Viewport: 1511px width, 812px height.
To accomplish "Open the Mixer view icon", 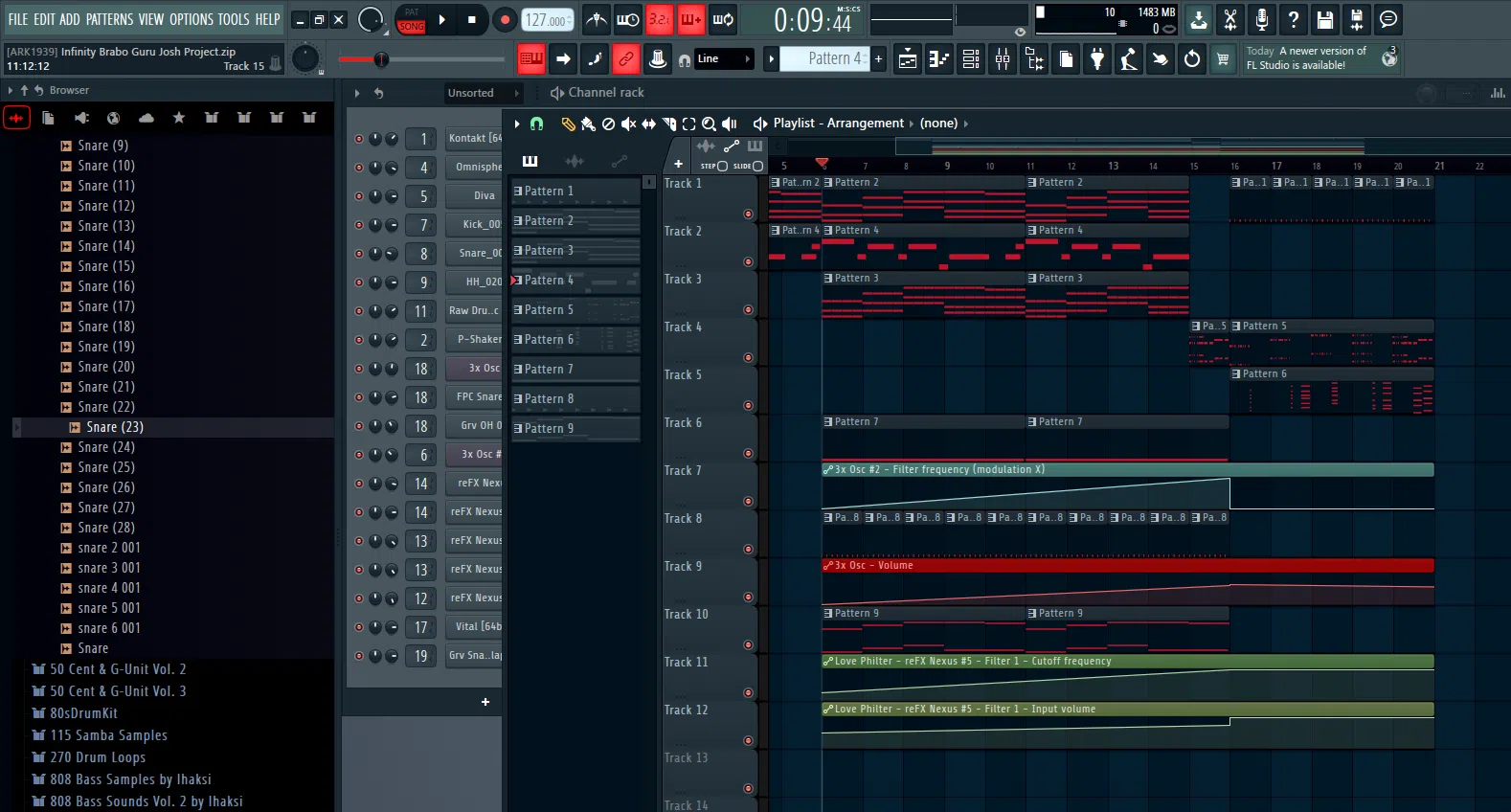I will [1003, 59].
